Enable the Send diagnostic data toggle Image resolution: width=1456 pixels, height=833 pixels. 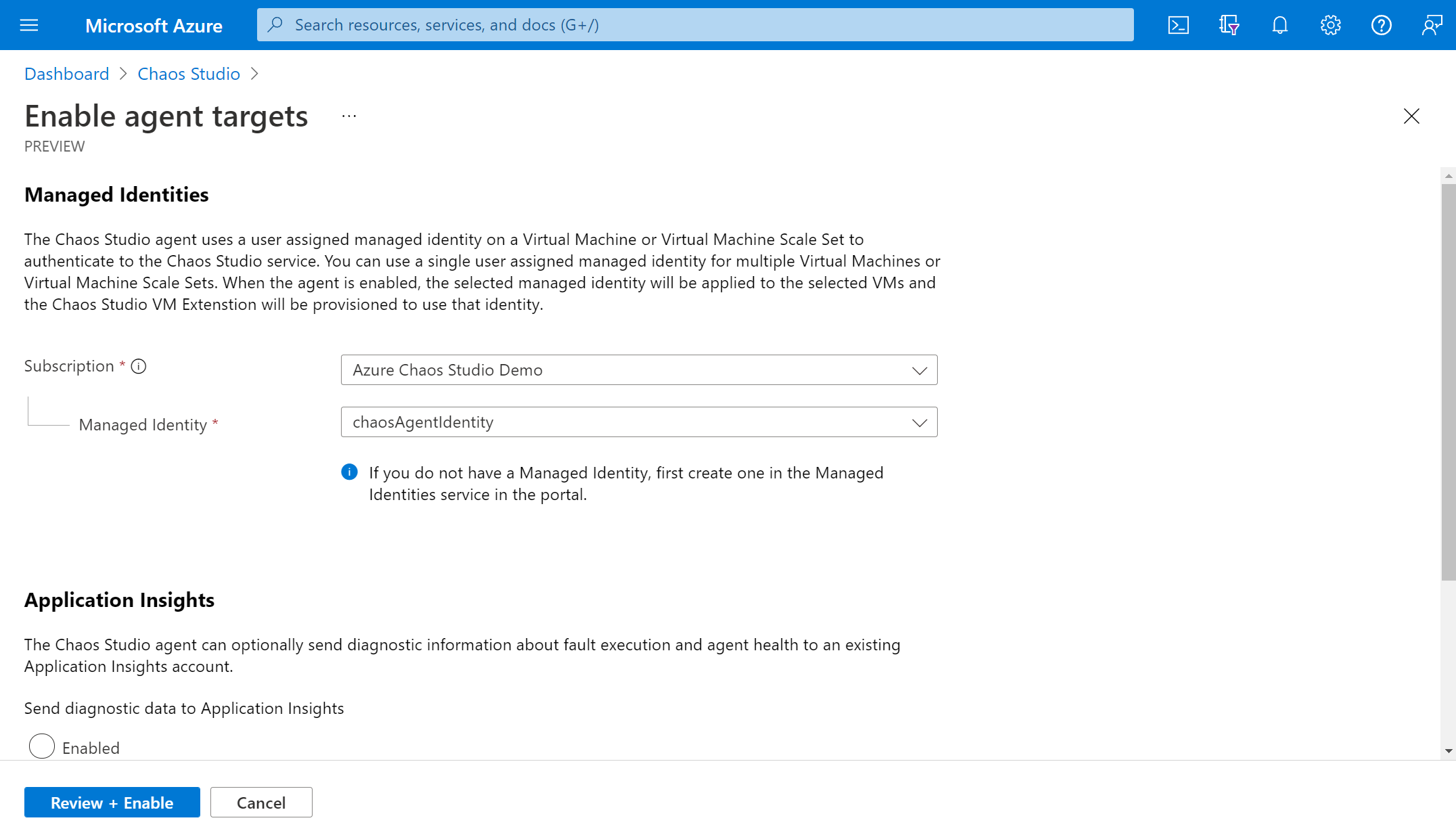pos(41,747)
